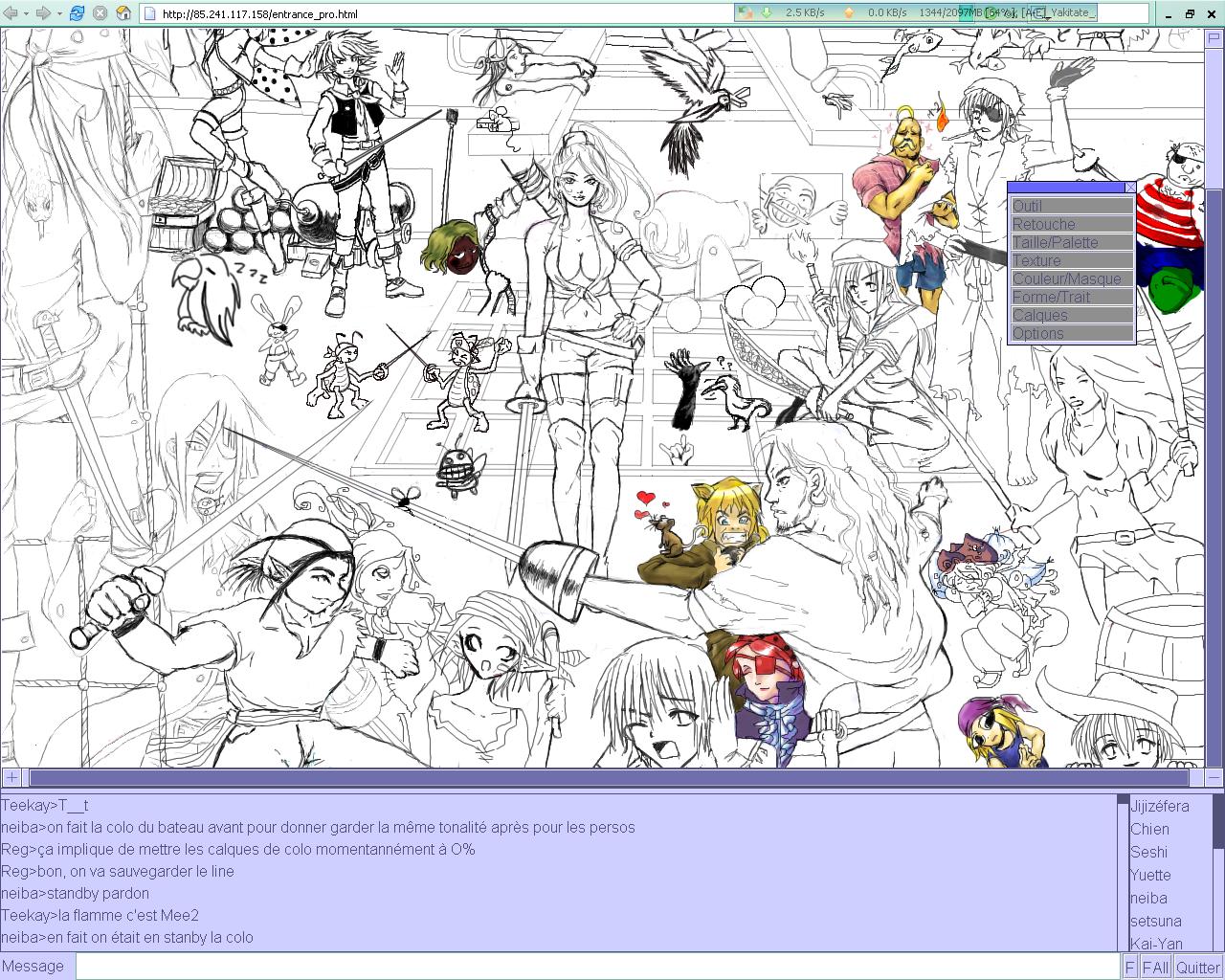Go back with the browser Back arrow
The height and width of the screenshot is (980, 1225).
[x=10, y=13]
